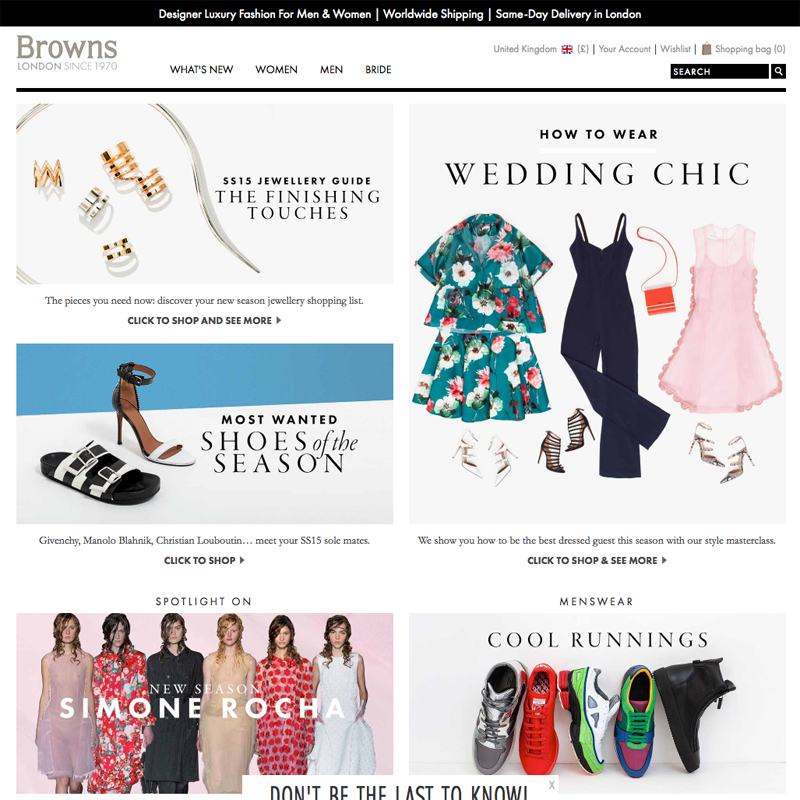Click the search magnifier icon
The height and width of the screenshot is (800, 800).
pos(778,71)
